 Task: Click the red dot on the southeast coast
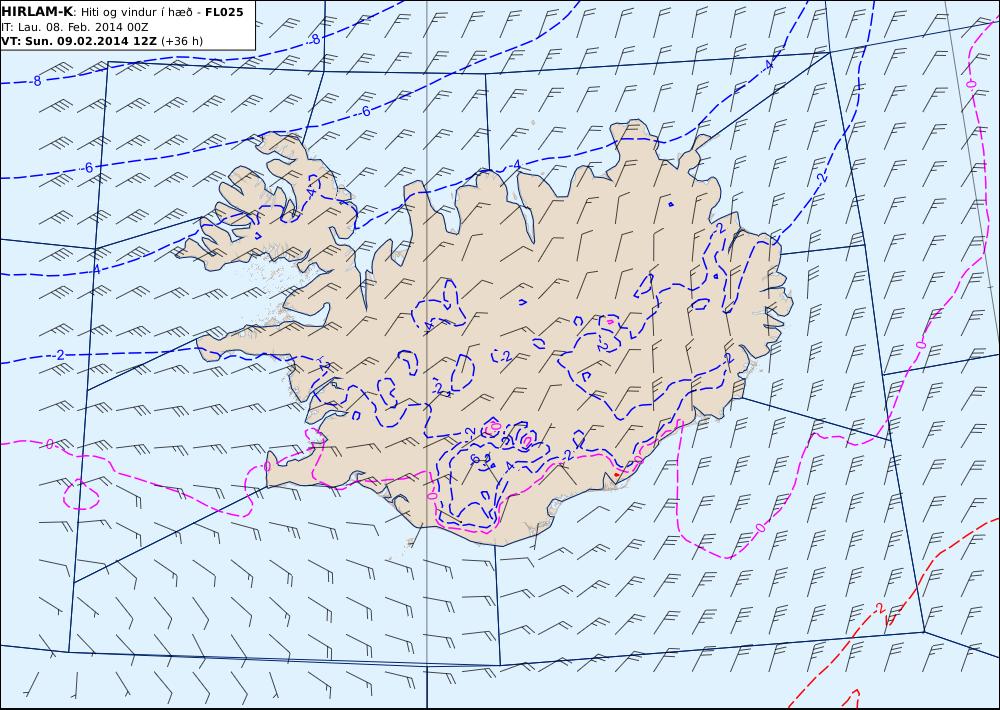pyautogui.click(x=616, y=475)
